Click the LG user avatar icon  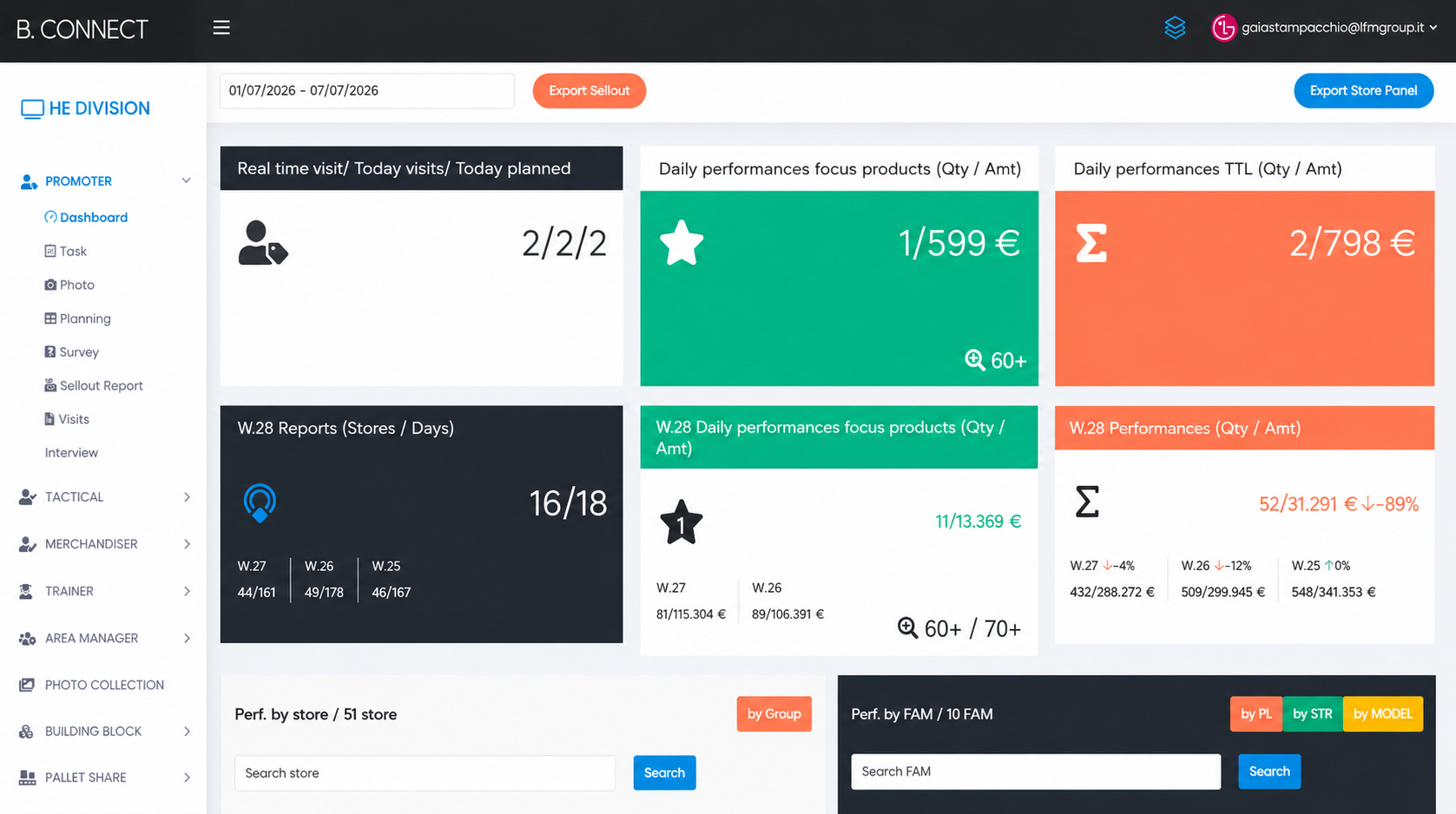coord(1223,28)
